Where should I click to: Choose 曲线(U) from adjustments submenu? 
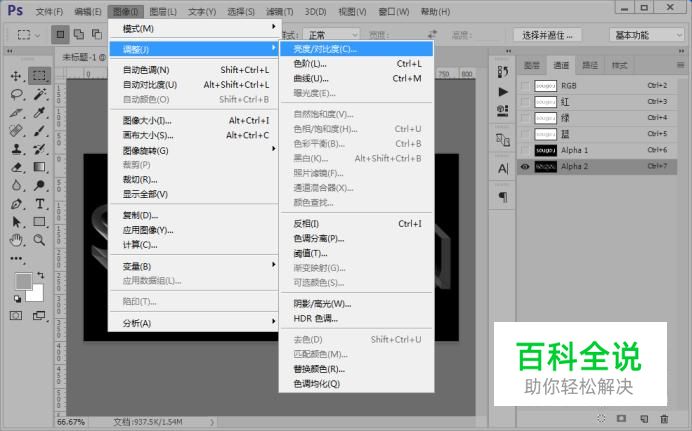point(357,79)
